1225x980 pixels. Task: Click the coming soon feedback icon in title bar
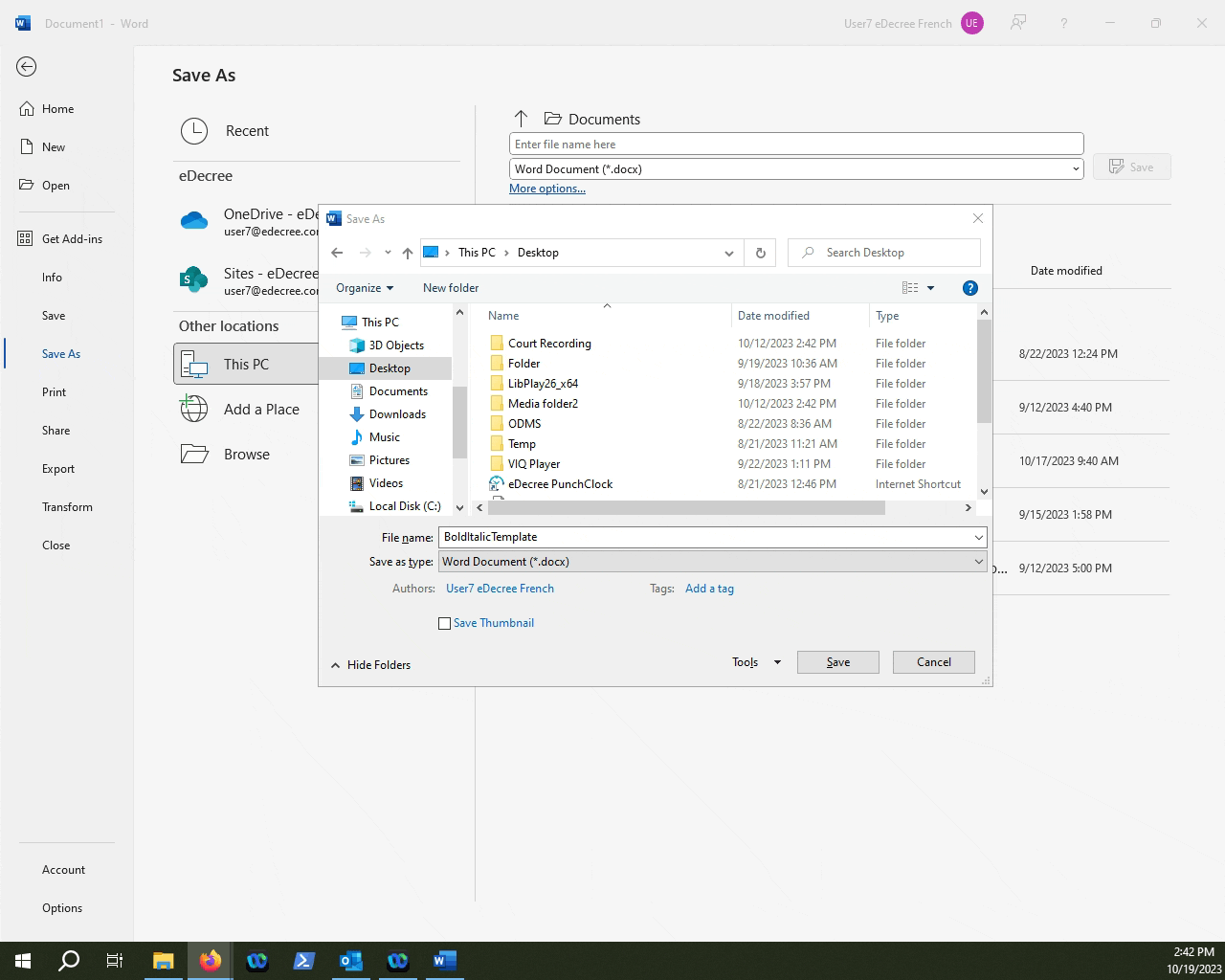click(x=1018, y=23)
